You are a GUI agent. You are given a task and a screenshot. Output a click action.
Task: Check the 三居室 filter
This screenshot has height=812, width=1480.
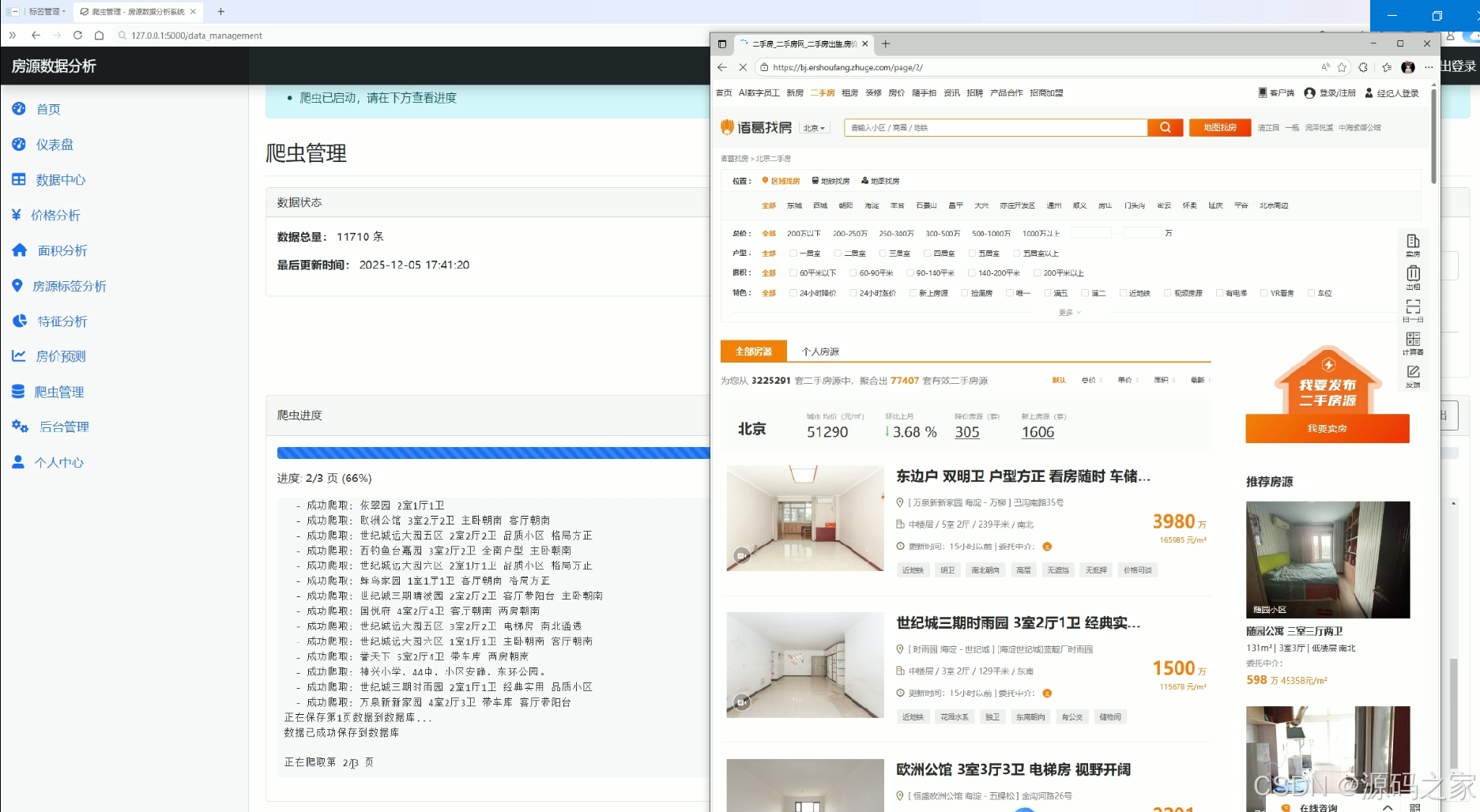click(x=883, y=254)
